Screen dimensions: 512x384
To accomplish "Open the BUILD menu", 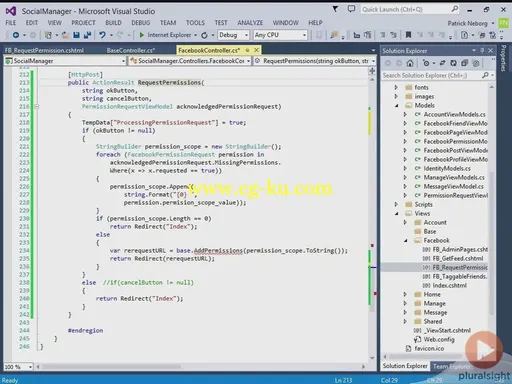I will (113, 23).
